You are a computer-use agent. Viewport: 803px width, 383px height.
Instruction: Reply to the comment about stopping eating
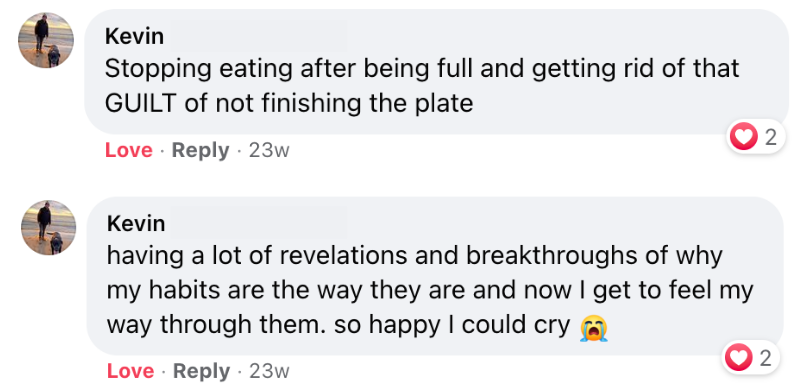click(200, 151)
